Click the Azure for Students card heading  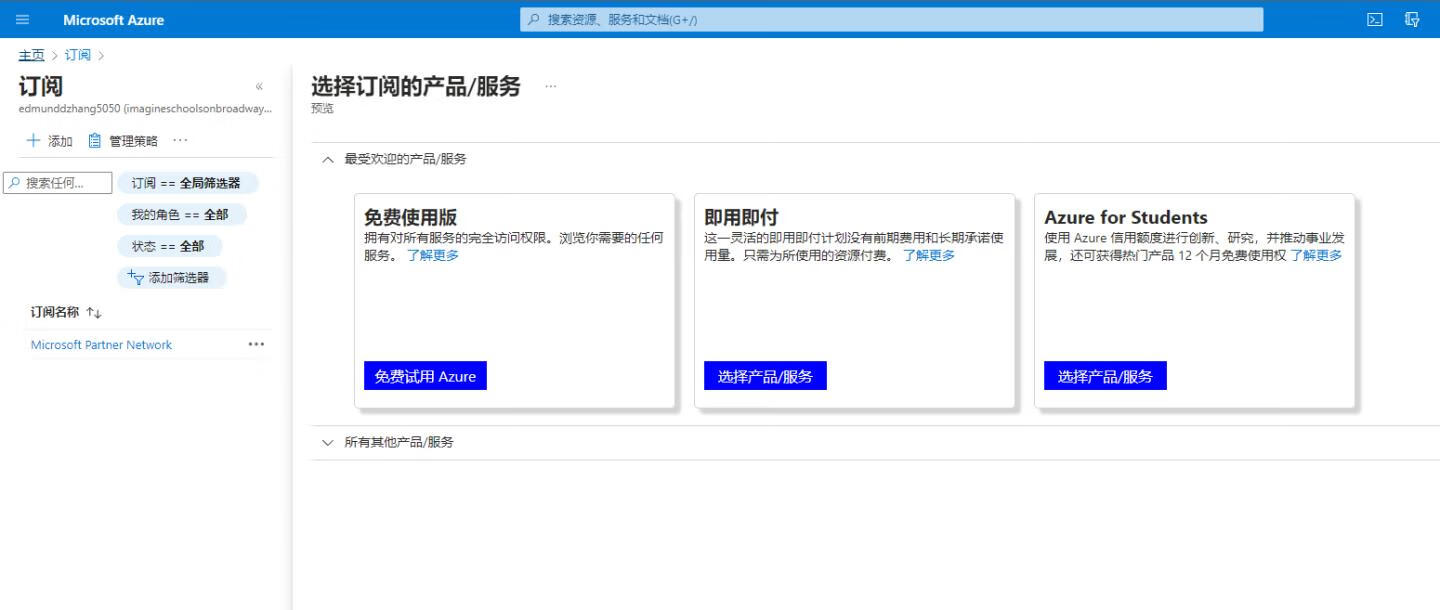click(x=1126, y=217)
